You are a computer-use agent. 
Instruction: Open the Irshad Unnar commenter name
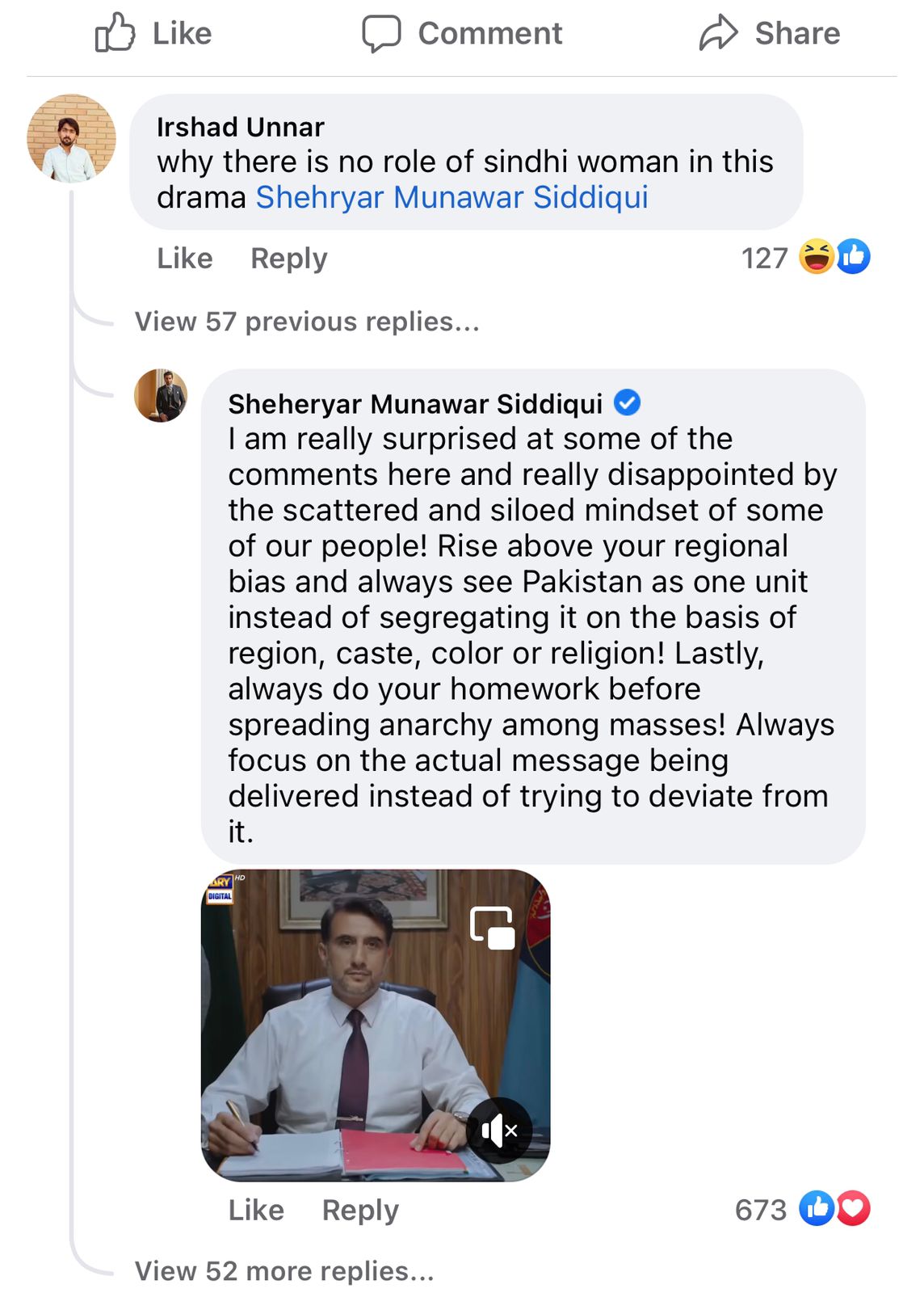pos(240,127)
